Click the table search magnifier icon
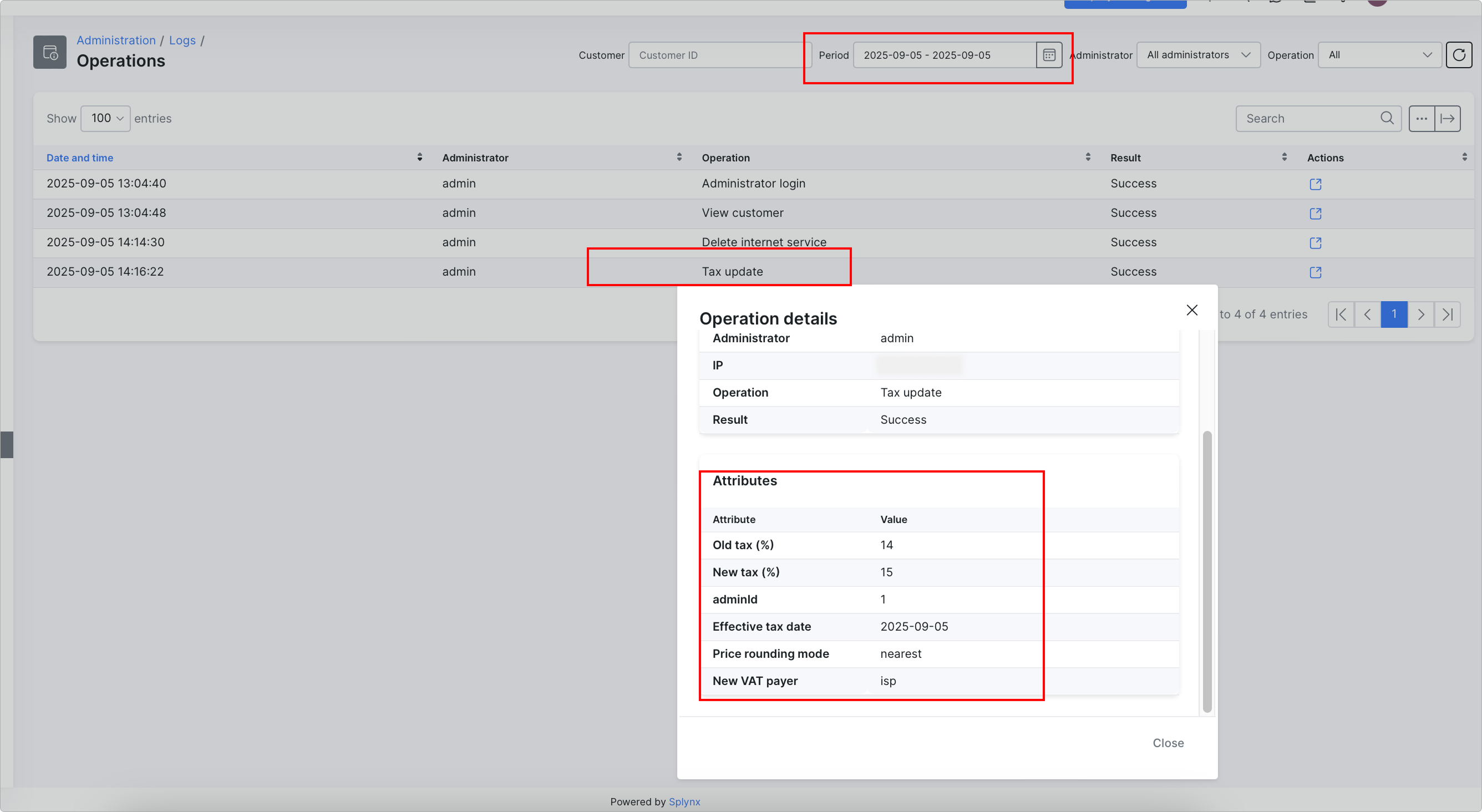 point(1387,118)
